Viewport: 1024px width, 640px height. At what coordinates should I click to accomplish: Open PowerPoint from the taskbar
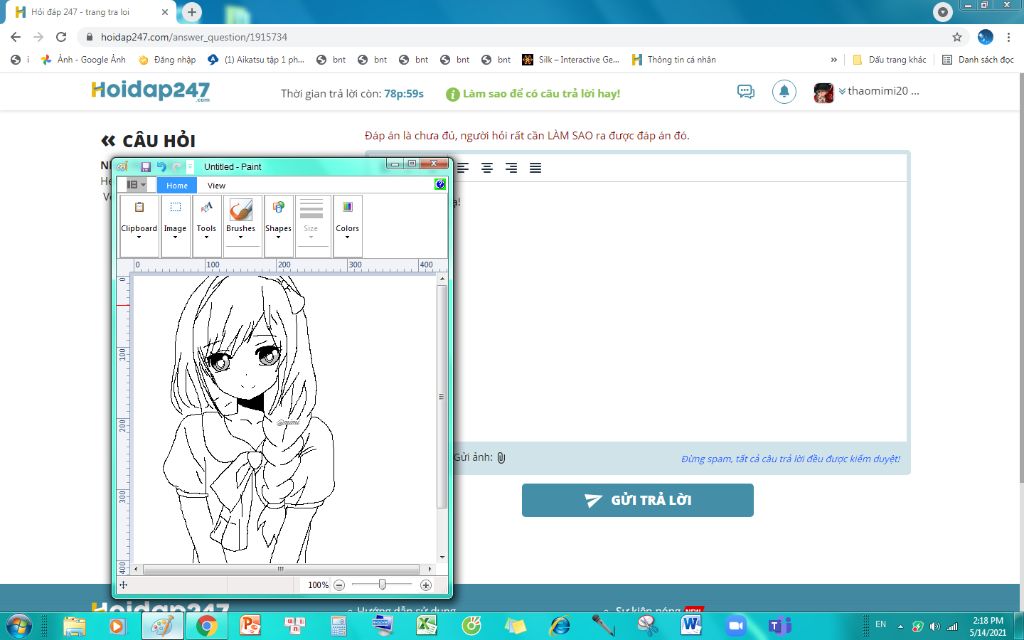[x=250, y=626]
